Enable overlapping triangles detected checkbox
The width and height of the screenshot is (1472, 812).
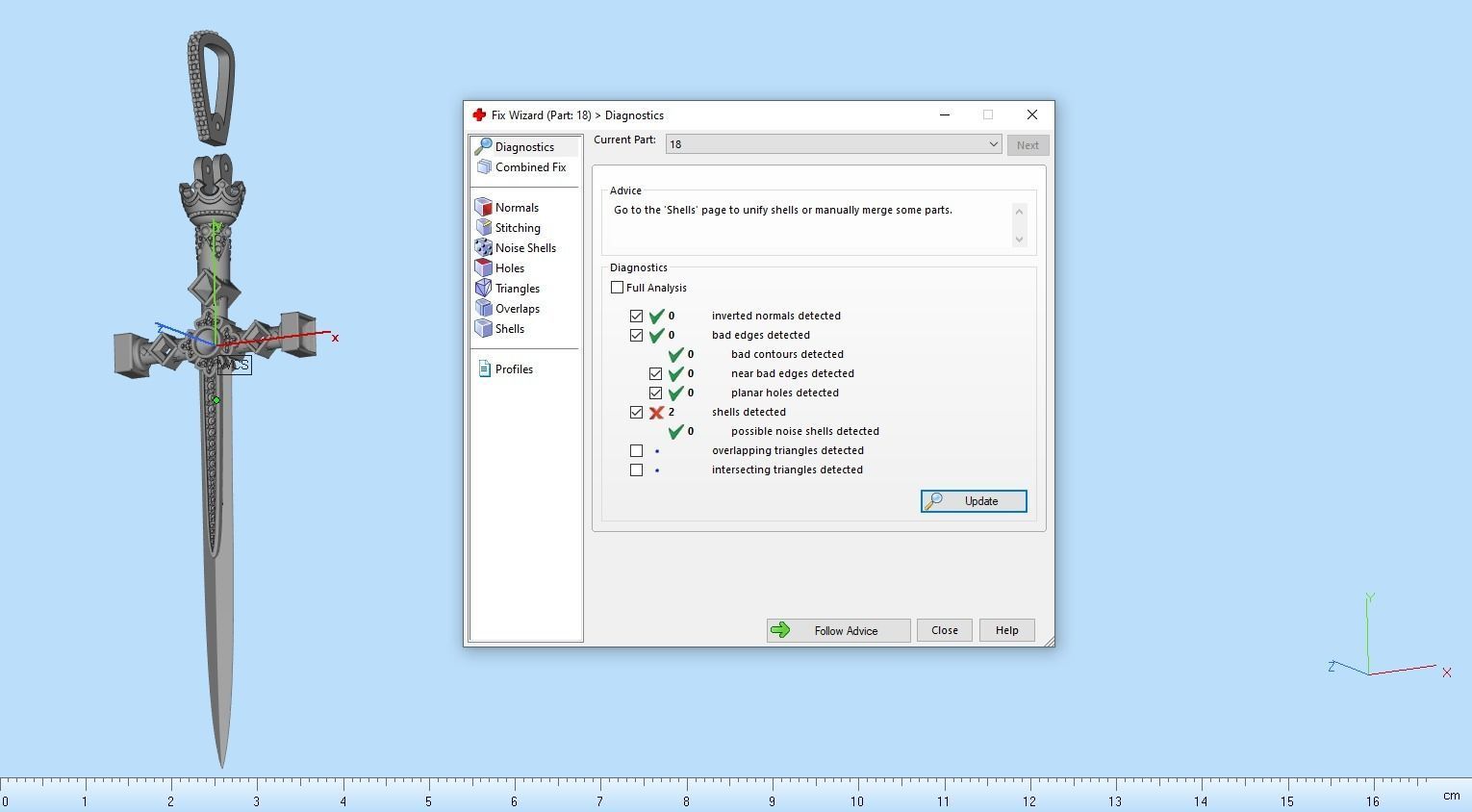636,450
